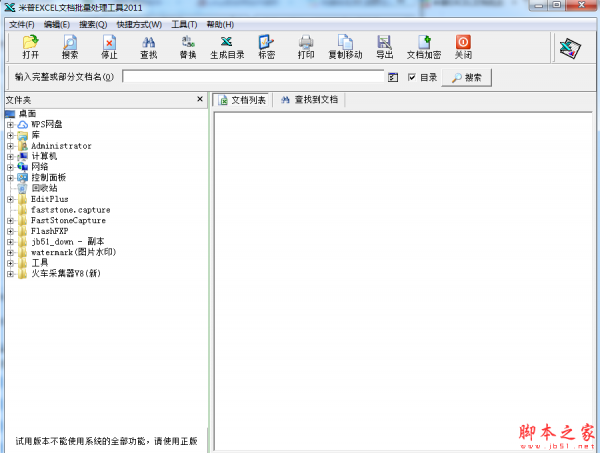
Task: Open the 工具(T) menu
Action: click(184, 24)
